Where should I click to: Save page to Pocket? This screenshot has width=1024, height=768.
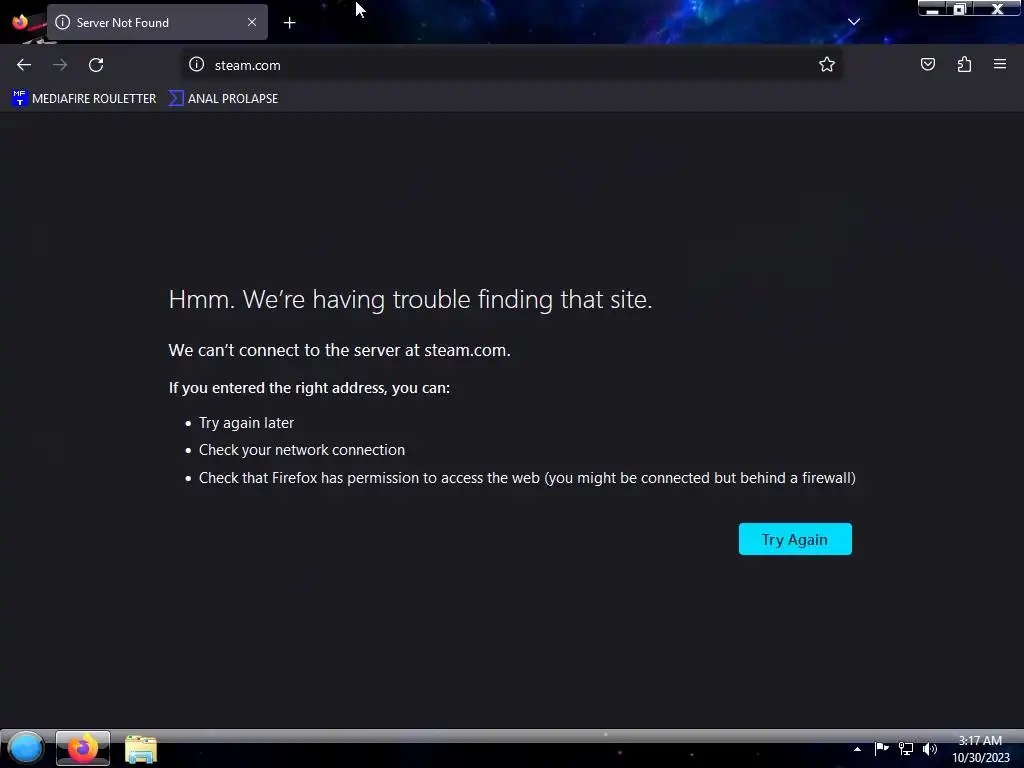pyautogui.click(x=928, y=64)
